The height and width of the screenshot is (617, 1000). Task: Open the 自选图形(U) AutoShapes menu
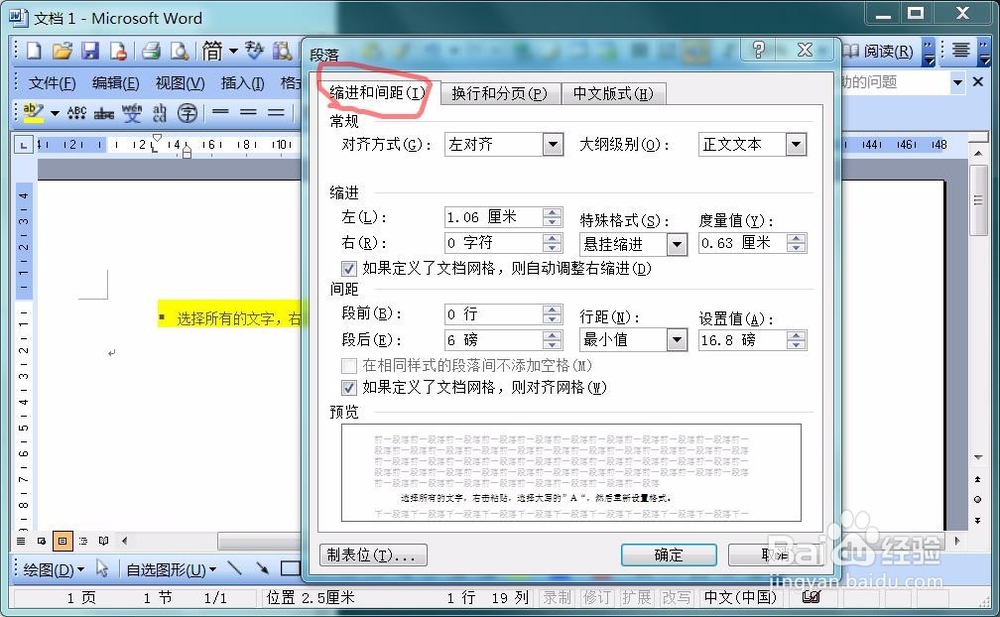point(171,569)
